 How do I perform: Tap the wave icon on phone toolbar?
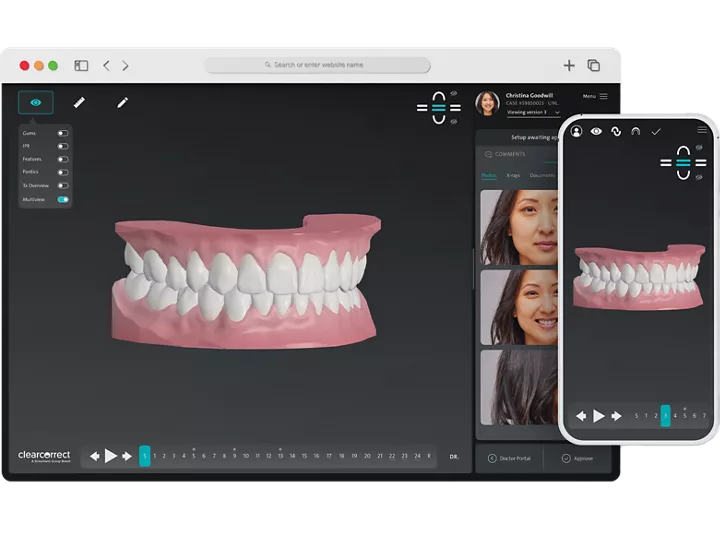[616, 131]
